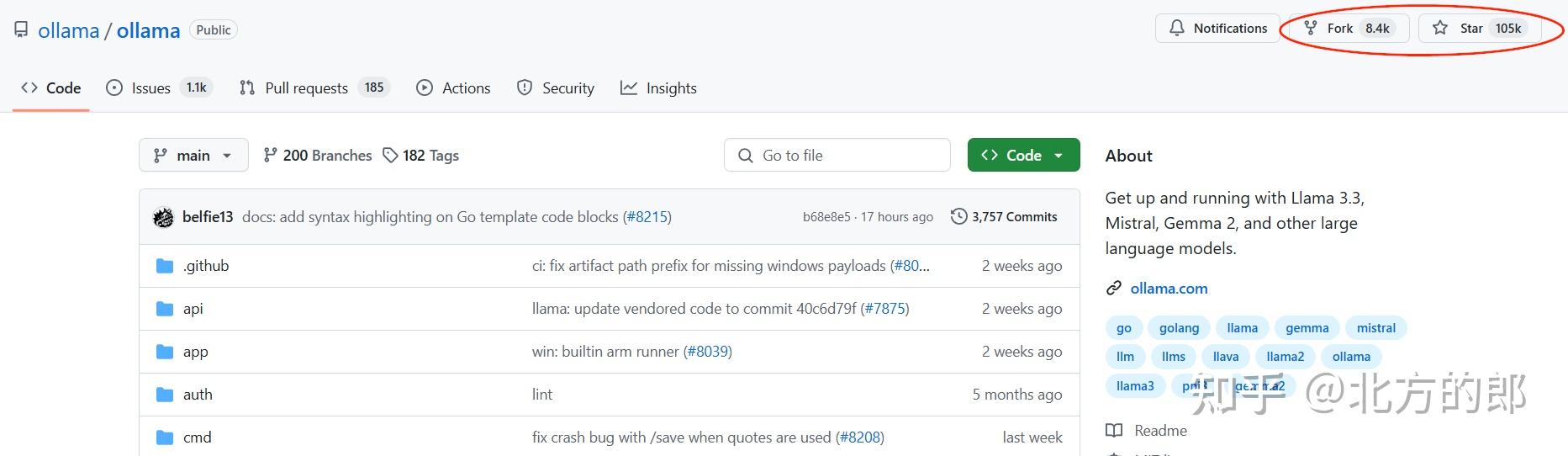This screenshot has width=1568, height=456.
Task: Expand the main branch dropdown
Action: pyautogui.click(x=193, y=156)
